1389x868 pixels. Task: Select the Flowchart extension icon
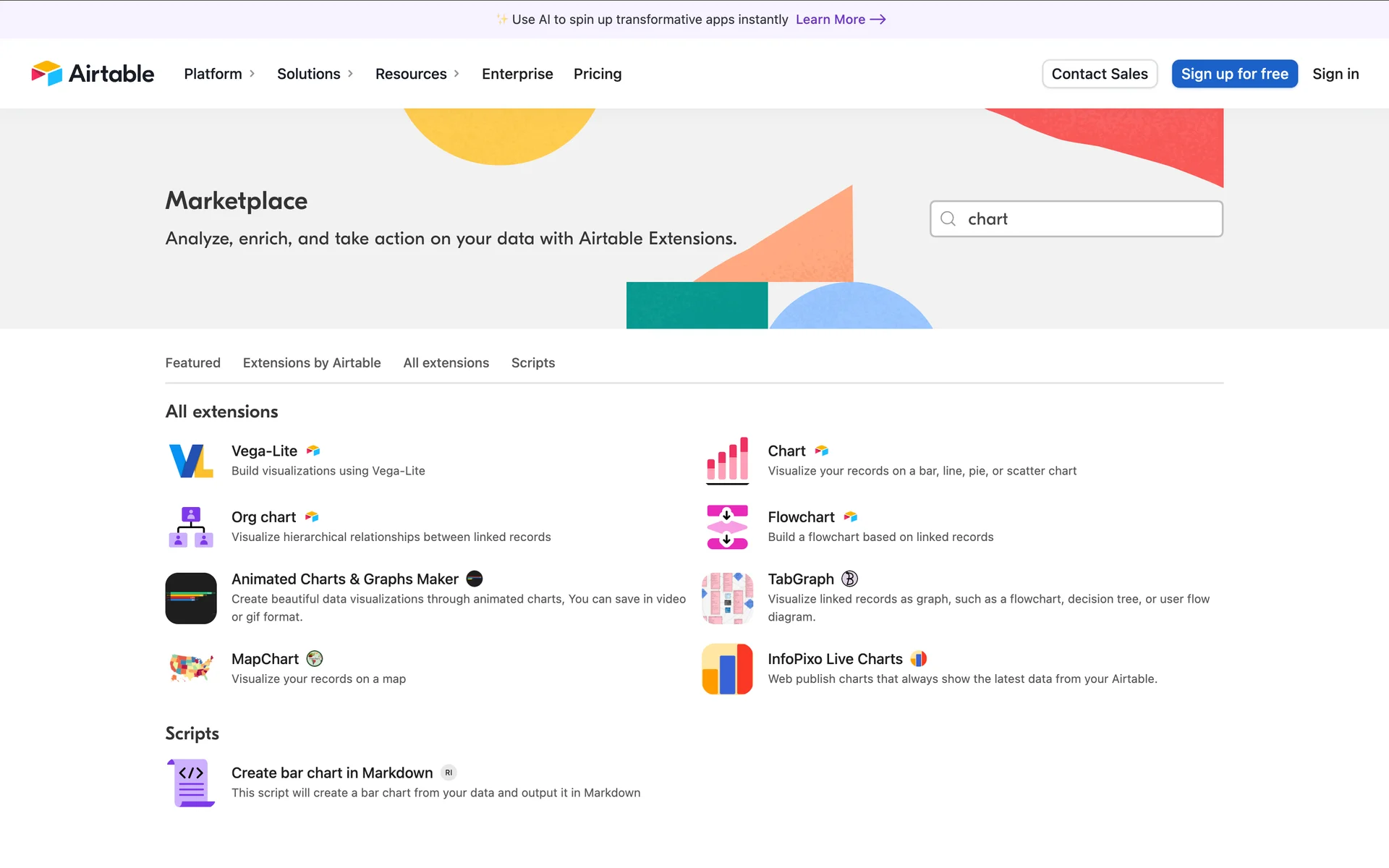tap(727, 527)
